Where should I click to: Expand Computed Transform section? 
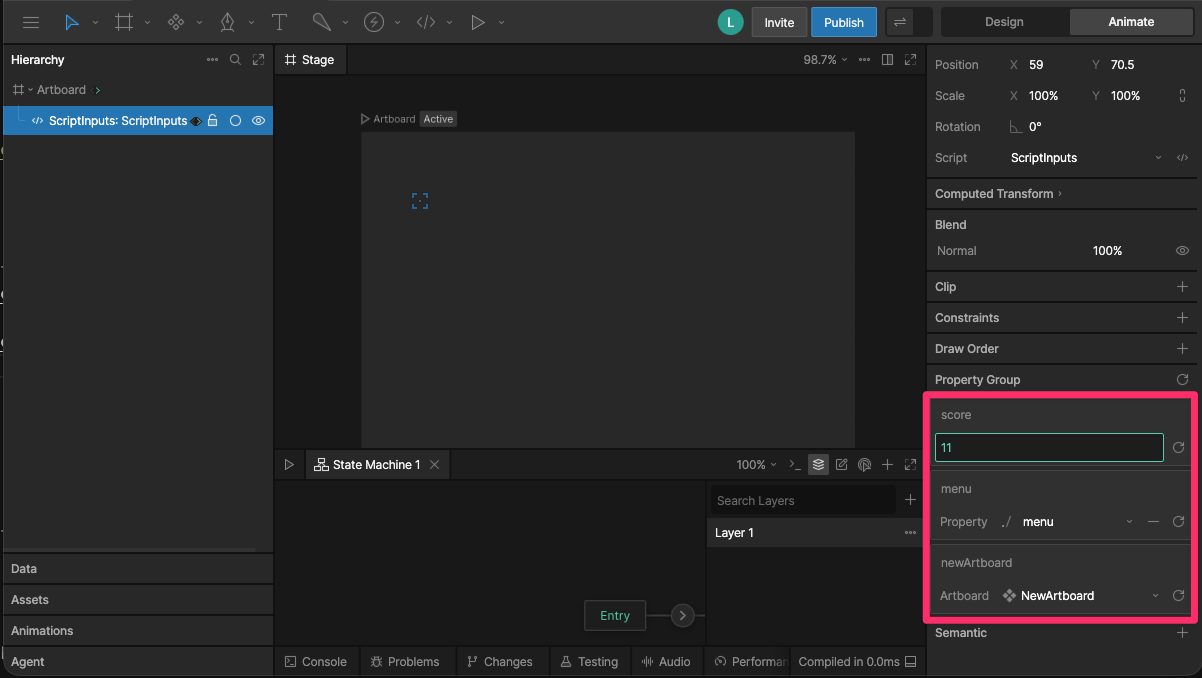pos(999,194)
